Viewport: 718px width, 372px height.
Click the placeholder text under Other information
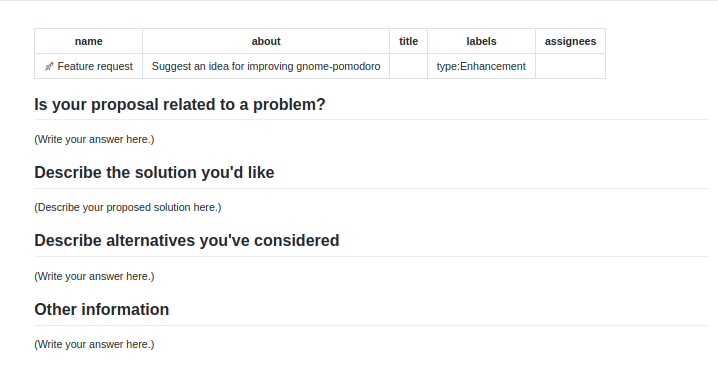(x=94, y=344)
